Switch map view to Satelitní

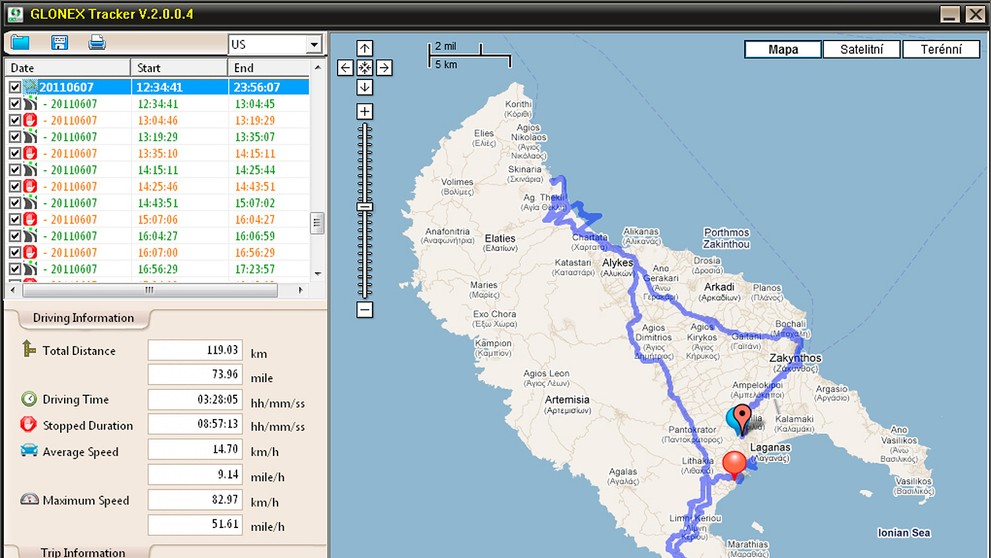tap(861, 49)
